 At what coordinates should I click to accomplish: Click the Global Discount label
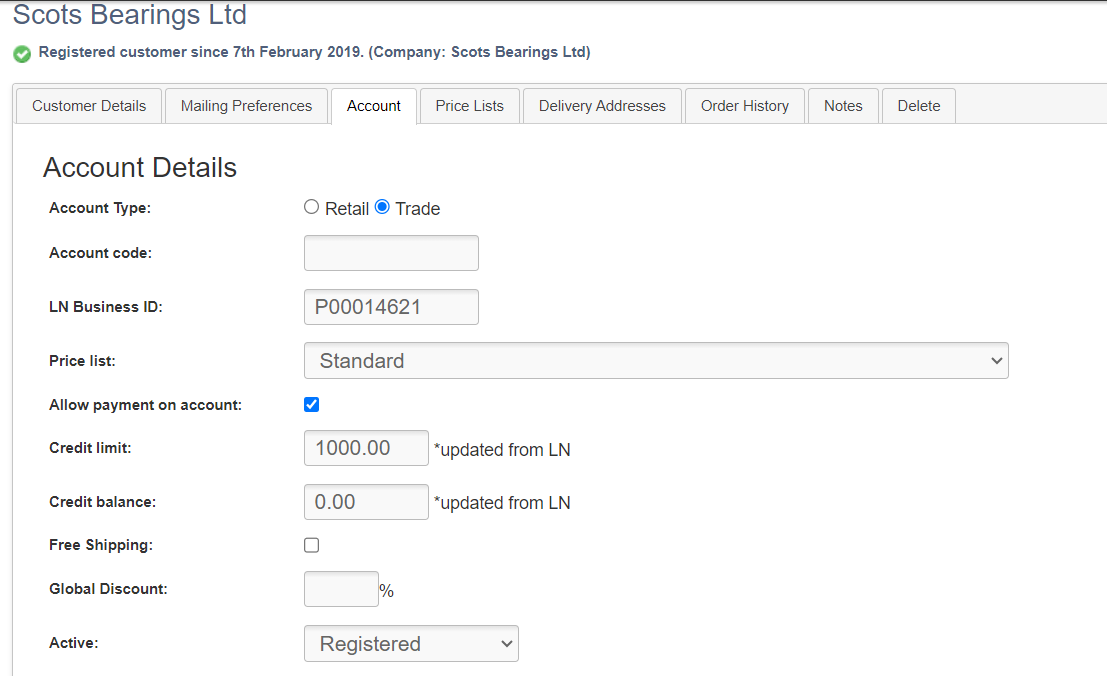click(x=108, y=589)
